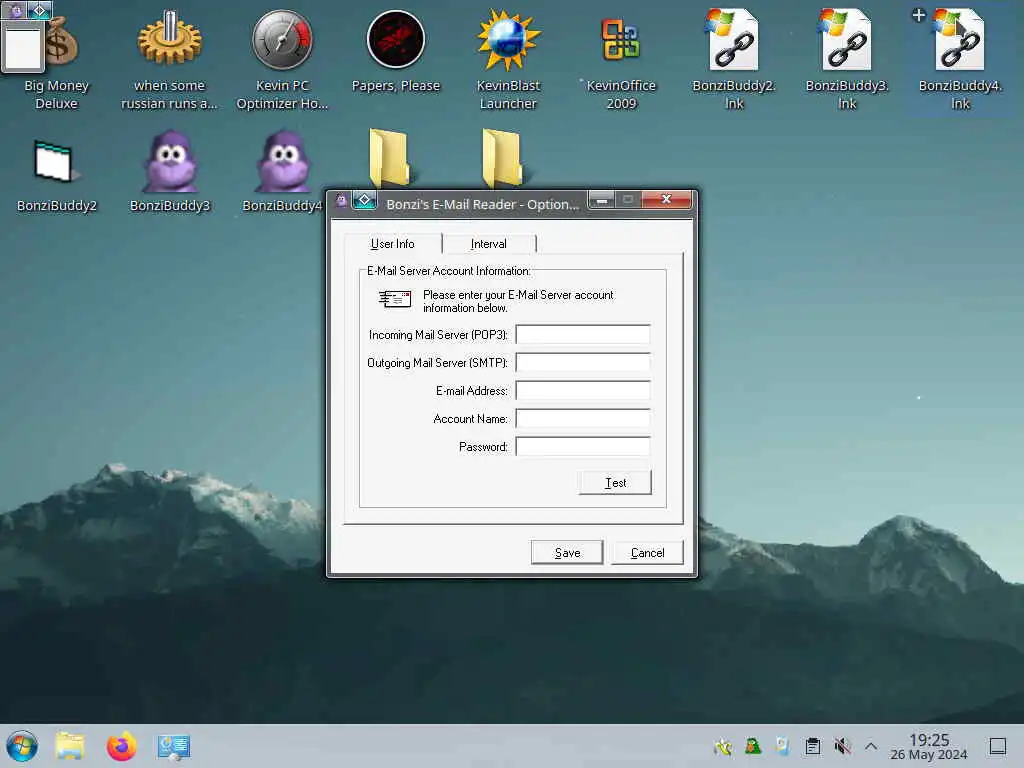This screenshot has width=1024, height=768.
Task: Focus the Account Name field
Action: pyautogui.click(x=583, y=419)
